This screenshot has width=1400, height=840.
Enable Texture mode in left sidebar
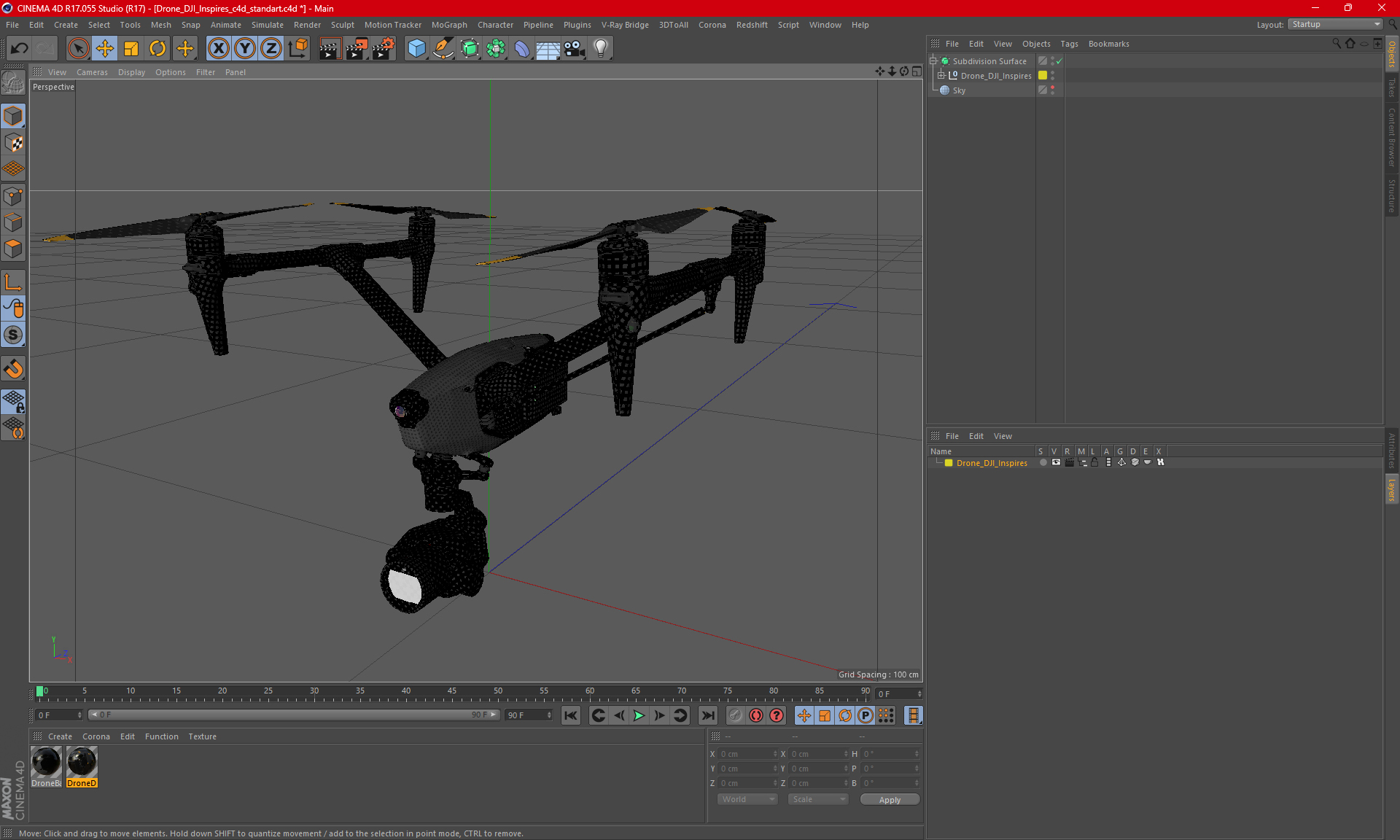(13, 143)
